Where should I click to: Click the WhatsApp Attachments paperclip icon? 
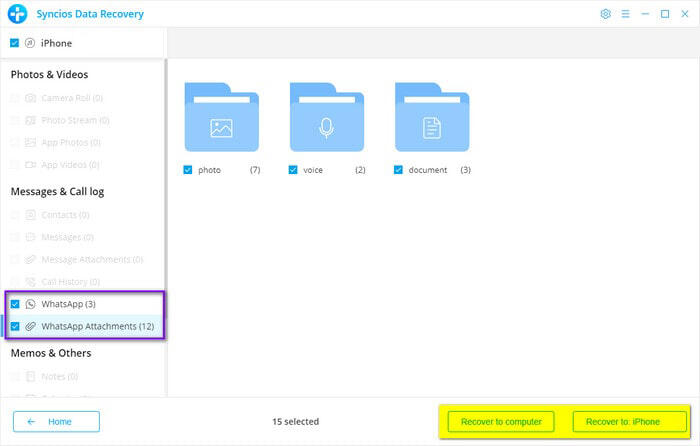click(30, 326)
